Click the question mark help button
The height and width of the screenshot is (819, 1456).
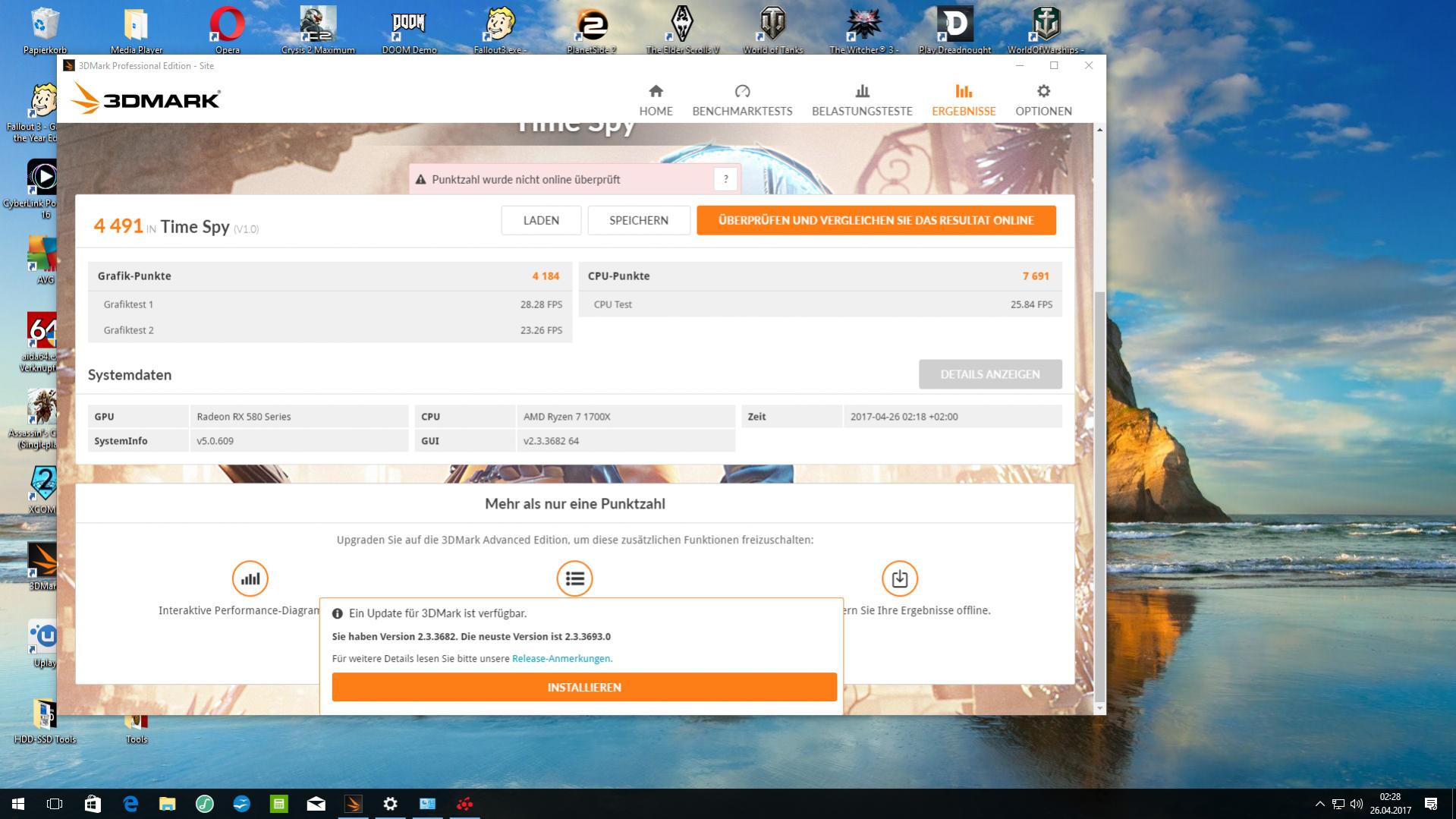(x=725, y=179)
